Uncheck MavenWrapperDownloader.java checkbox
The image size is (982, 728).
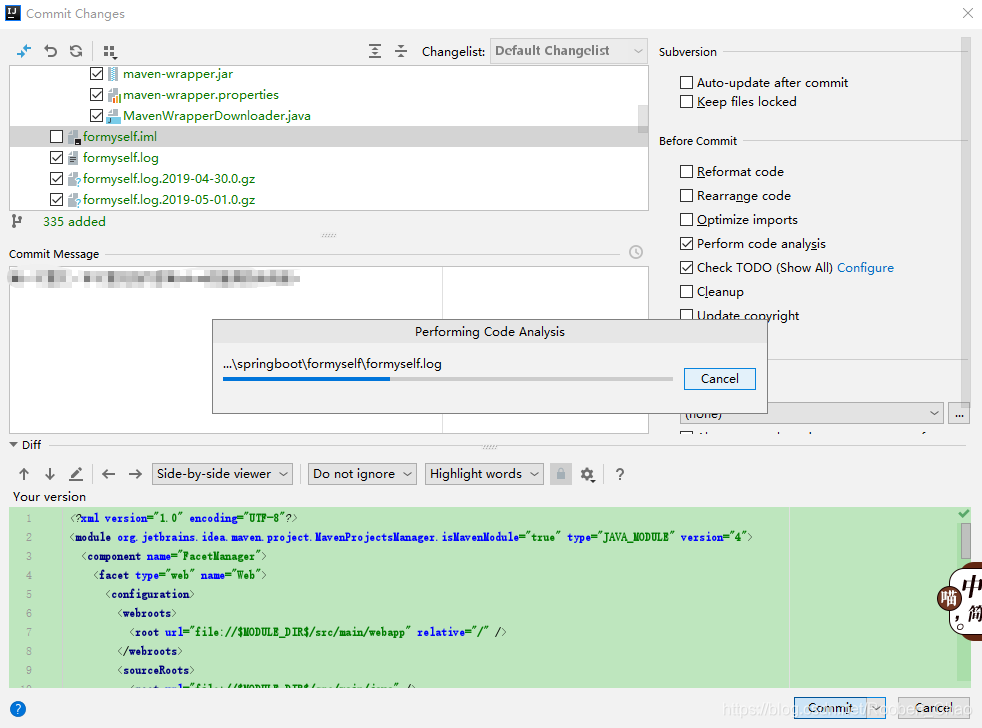(96, 115)
